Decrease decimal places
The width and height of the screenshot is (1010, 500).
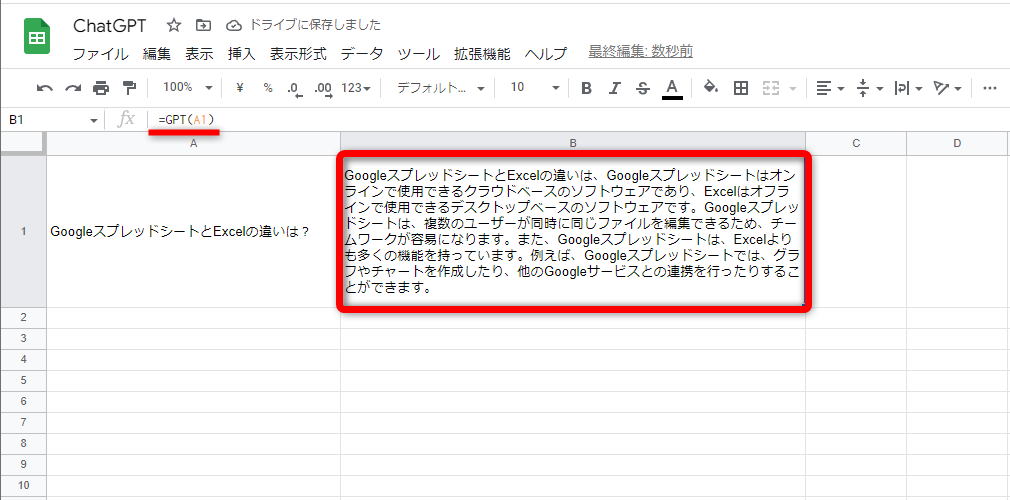pyautogui.click(x=295, y=89)
